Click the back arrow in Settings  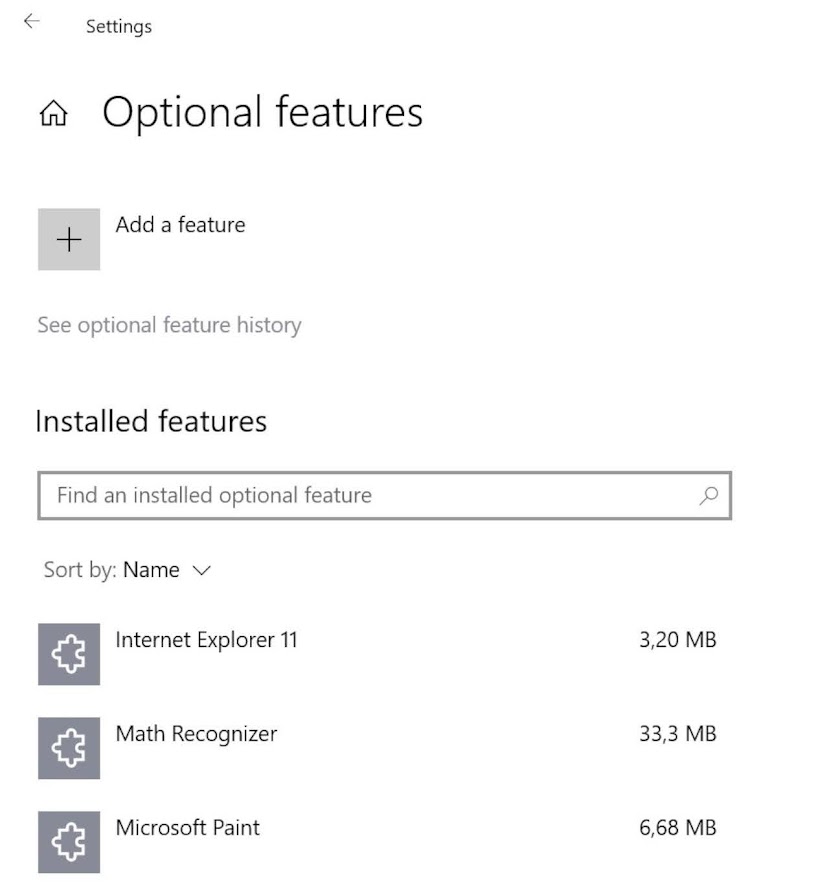pyautogui.click(x=32, y=21)
